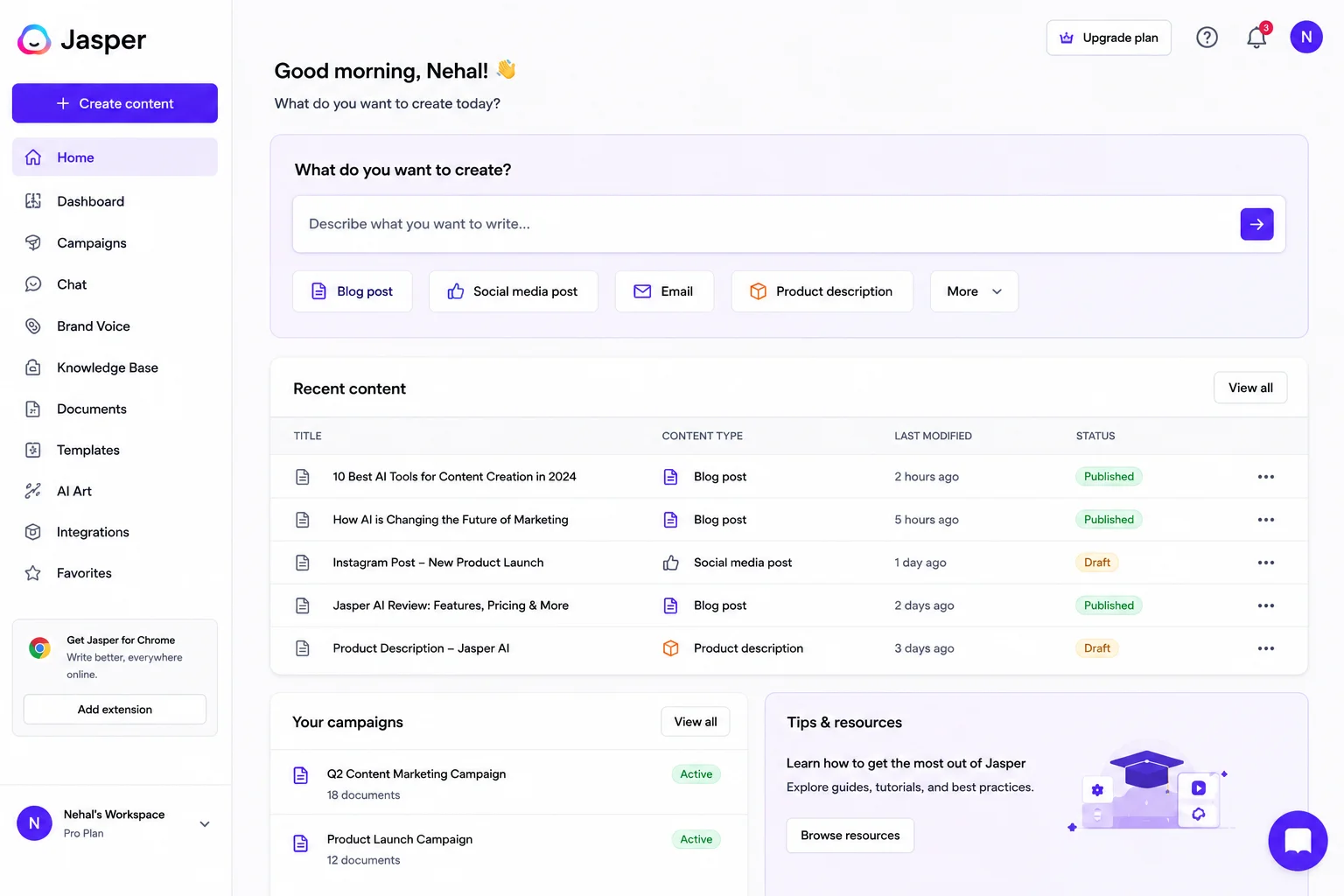1344x896 pixels.
Task: Click Q2 Content Marketing Campaign document icon
Action: [x=301, y=775]
